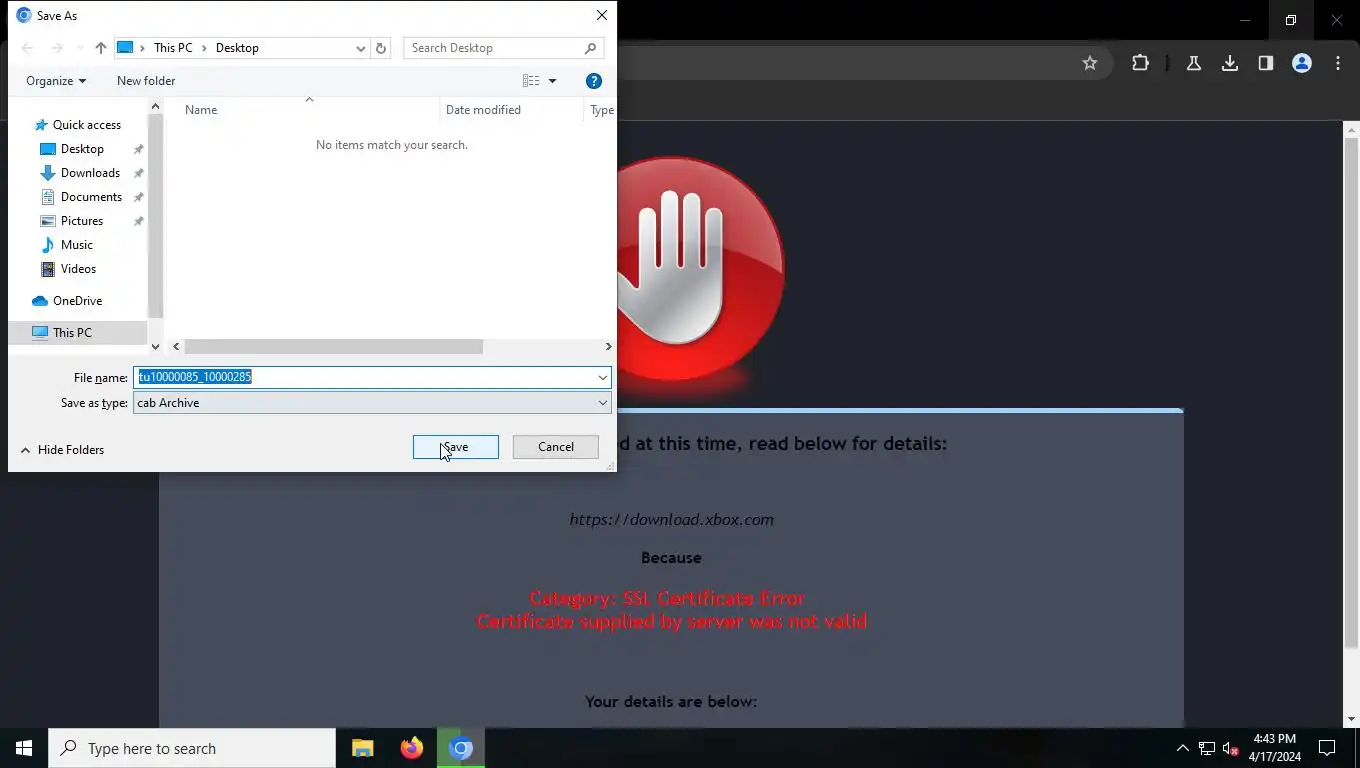Click the taskbar search box
The height and width of the screenshot is (768, 1360).
[192, 748]
